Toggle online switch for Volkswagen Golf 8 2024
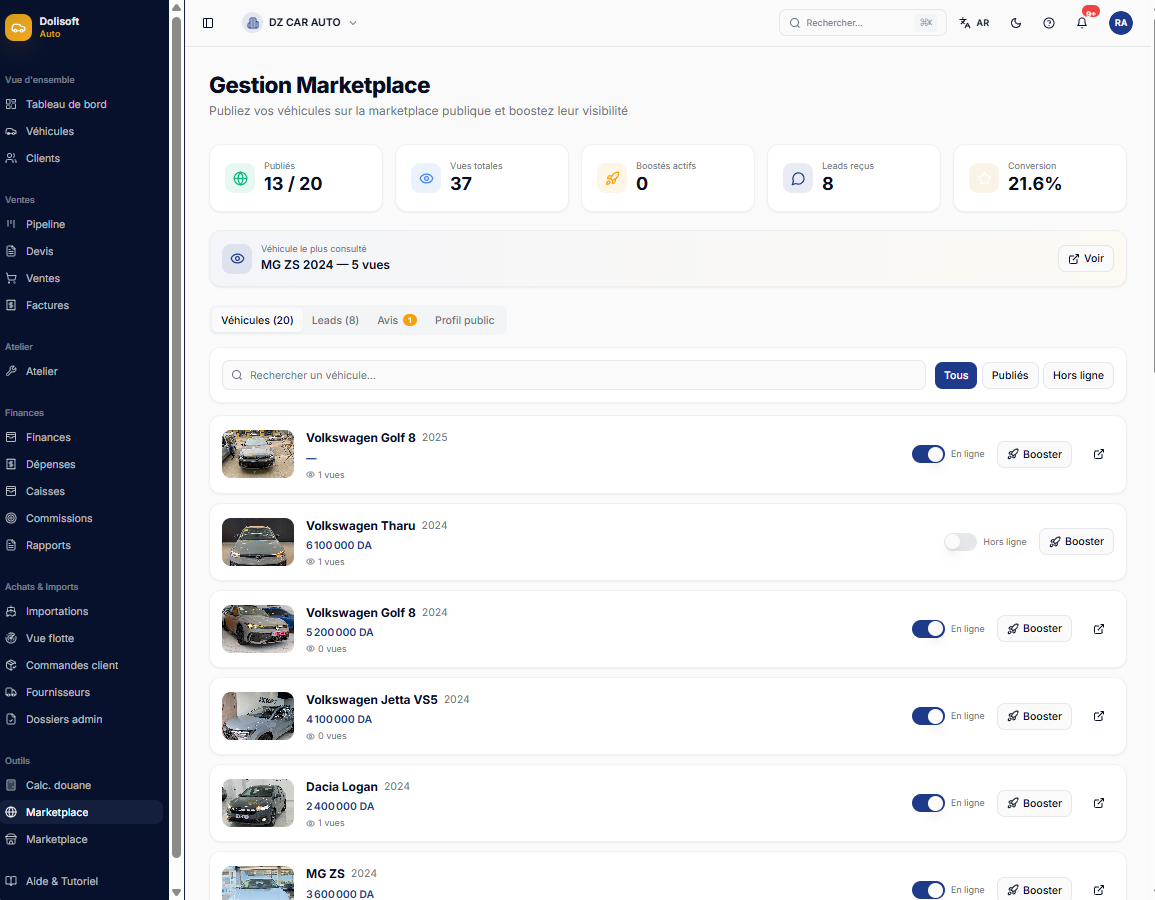 pos(928,629)
